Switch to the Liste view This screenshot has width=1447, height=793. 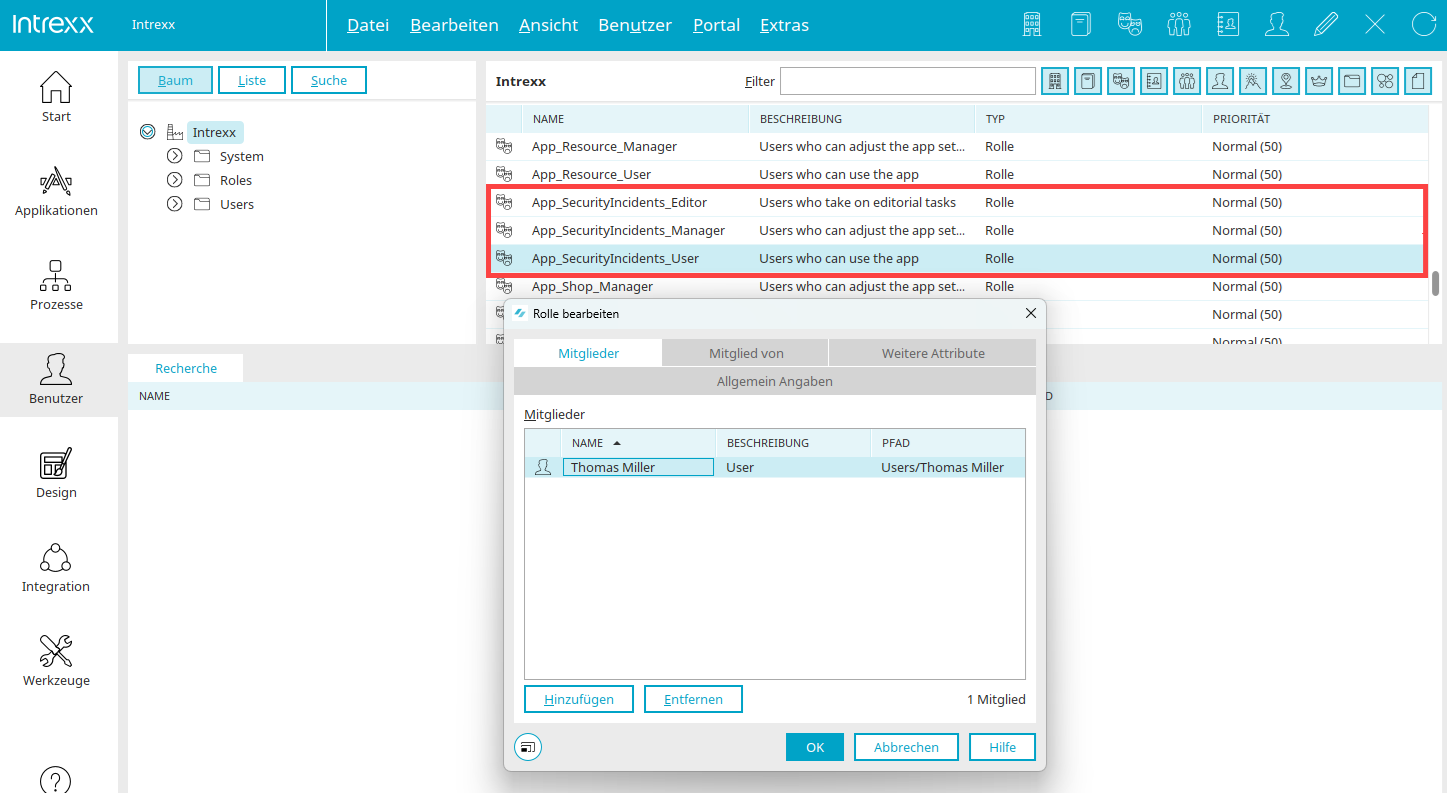pyautogui.click(x=252, y=80)
